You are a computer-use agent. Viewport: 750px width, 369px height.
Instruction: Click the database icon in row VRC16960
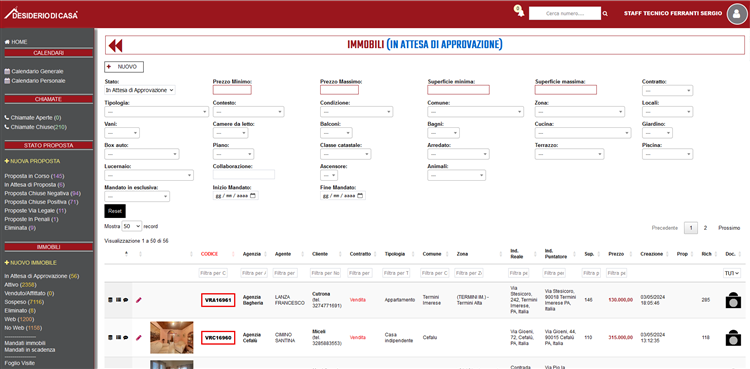110,337
